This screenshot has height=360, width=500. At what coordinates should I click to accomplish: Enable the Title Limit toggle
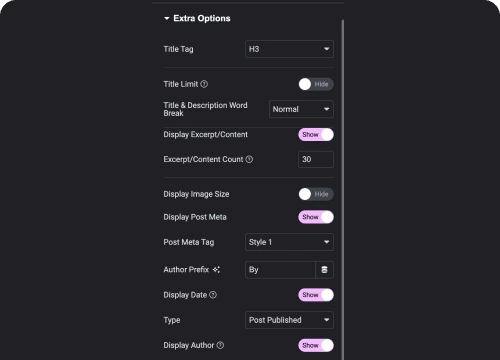click(316, 84)
